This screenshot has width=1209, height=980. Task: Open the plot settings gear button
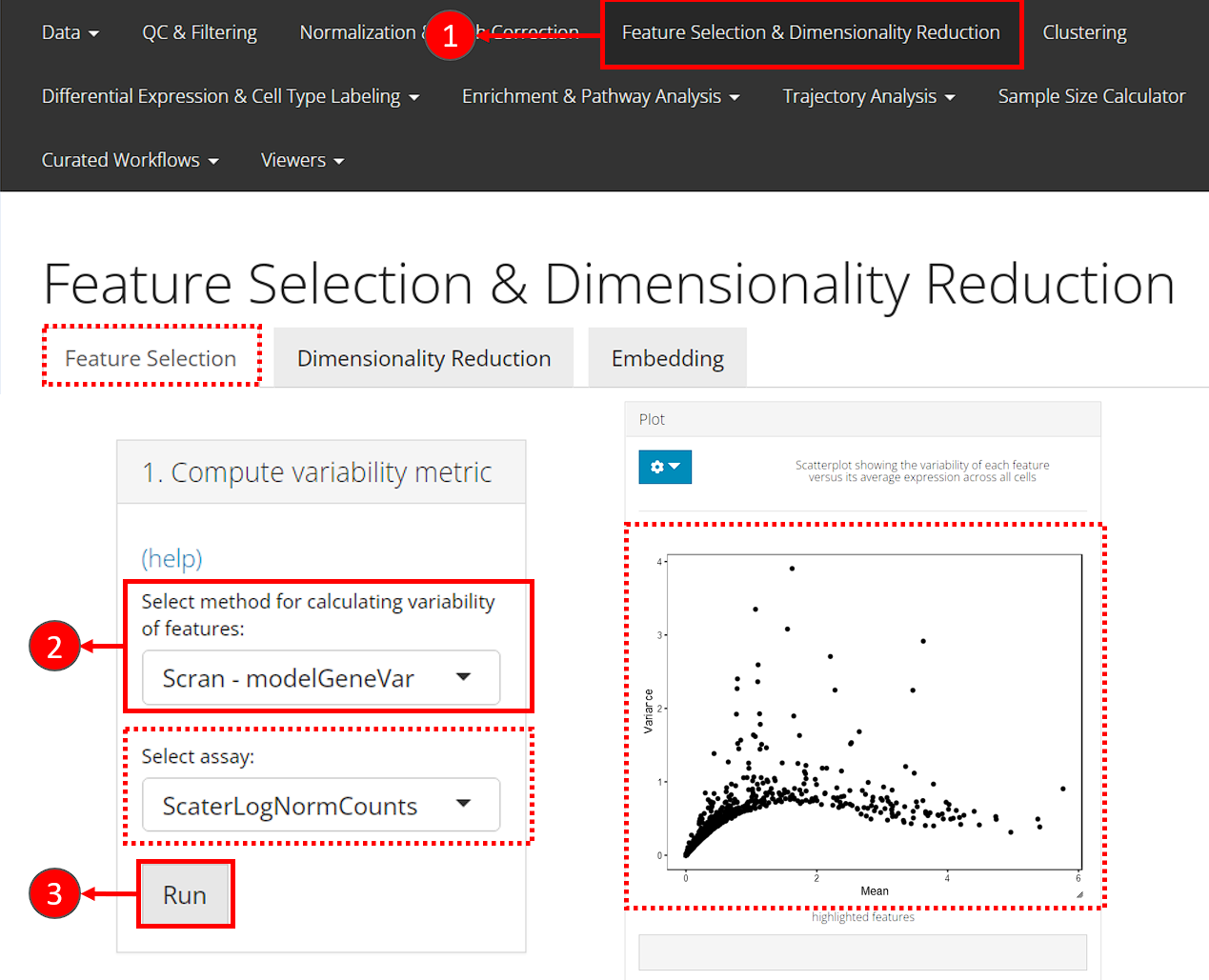click(664, 467)
